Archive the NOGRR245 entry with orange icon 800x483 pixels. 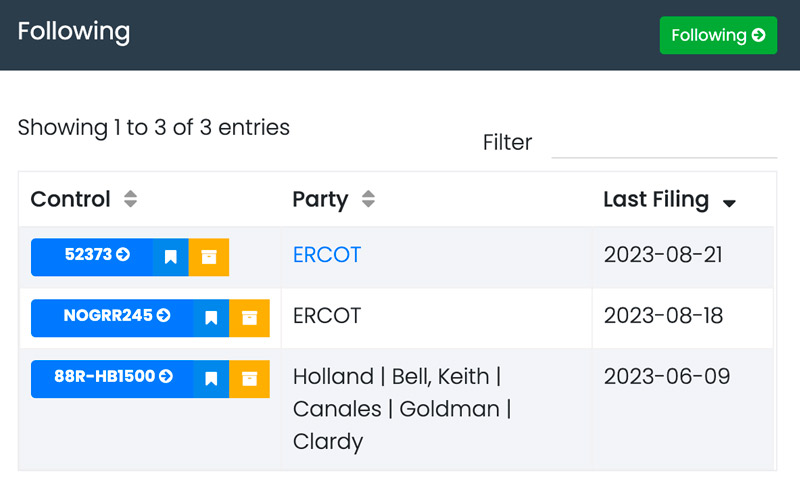[249, 318]
